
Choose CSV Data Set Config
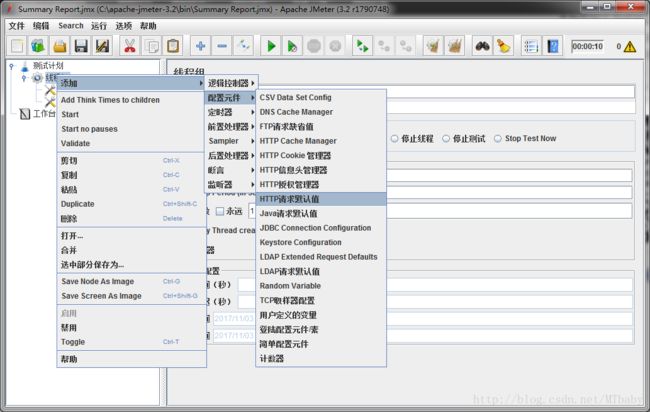click(x=321, y=97)
